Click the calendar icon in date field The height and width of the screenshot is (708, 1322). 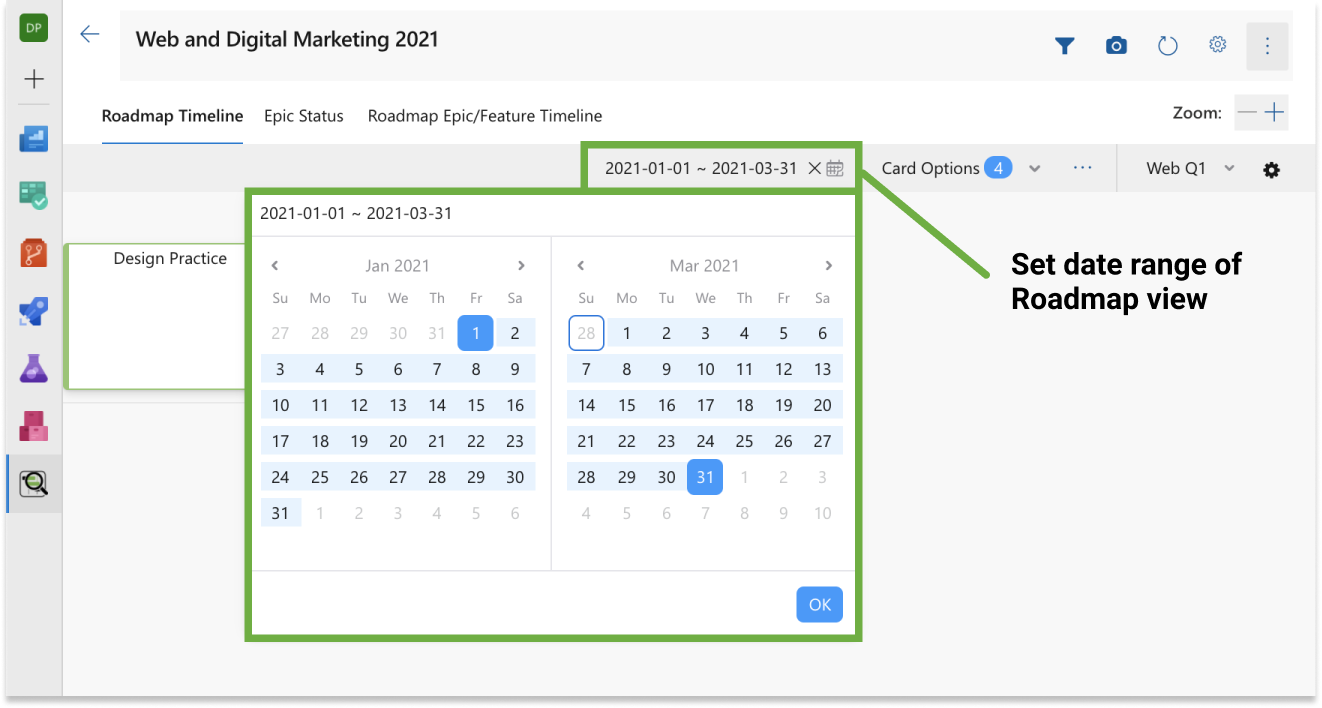click(835, 168)
